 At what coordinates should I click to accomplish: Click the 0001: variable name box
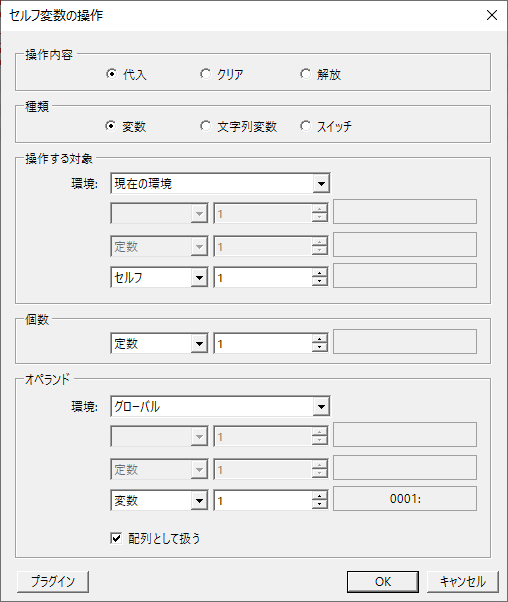[405, 499]
